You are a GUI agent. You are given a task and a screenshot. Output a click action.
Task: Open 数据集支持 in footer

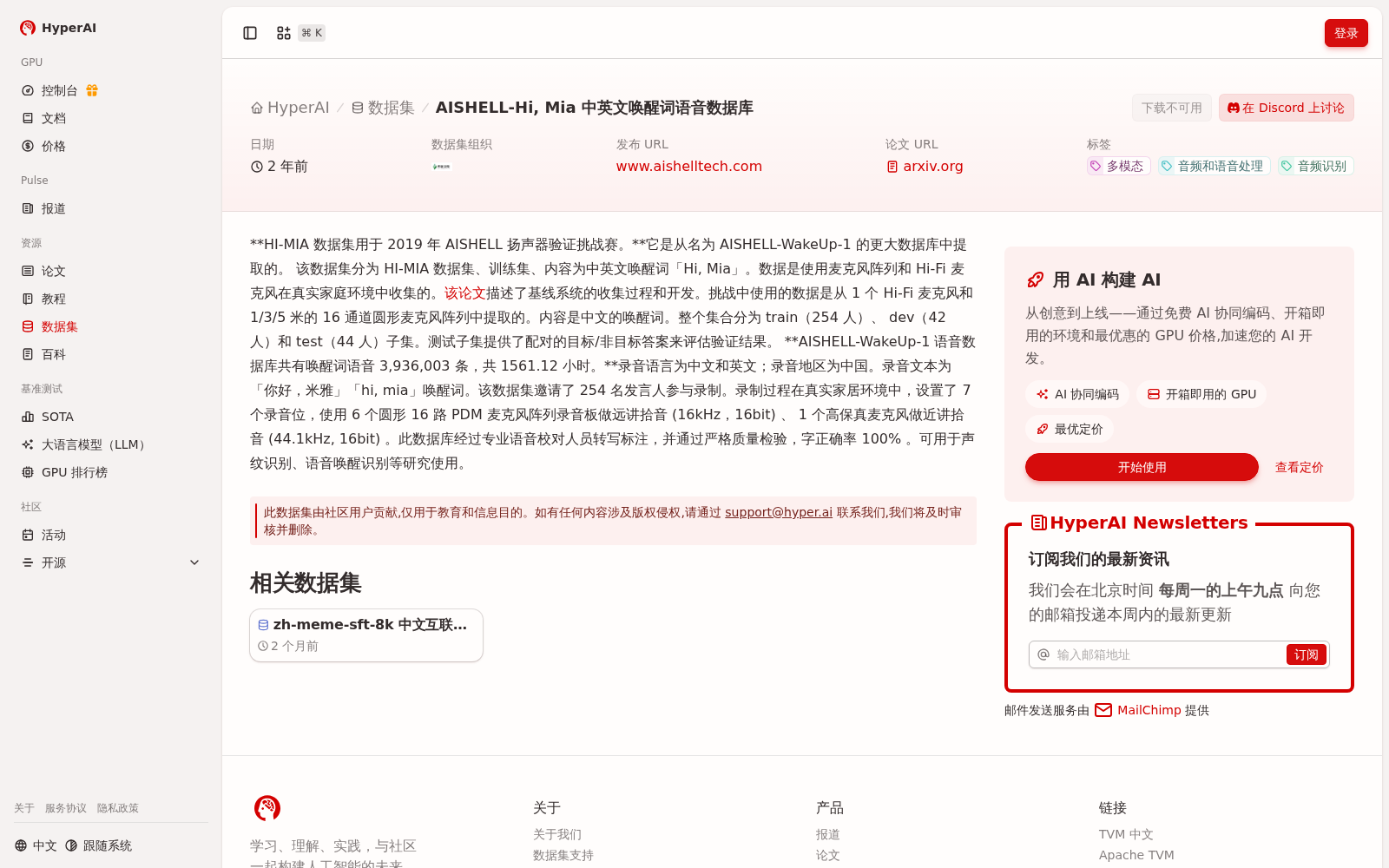(x=563, y=855)
